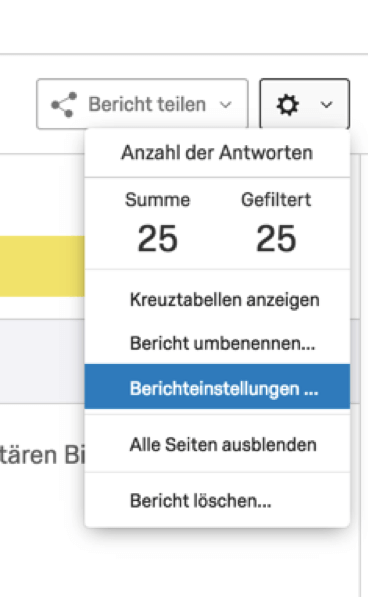Click the partial heading text ending 'tären Bi'
The height and width of the screenshot is (597, 368).
pyautogui.click(x=42, y=455)
